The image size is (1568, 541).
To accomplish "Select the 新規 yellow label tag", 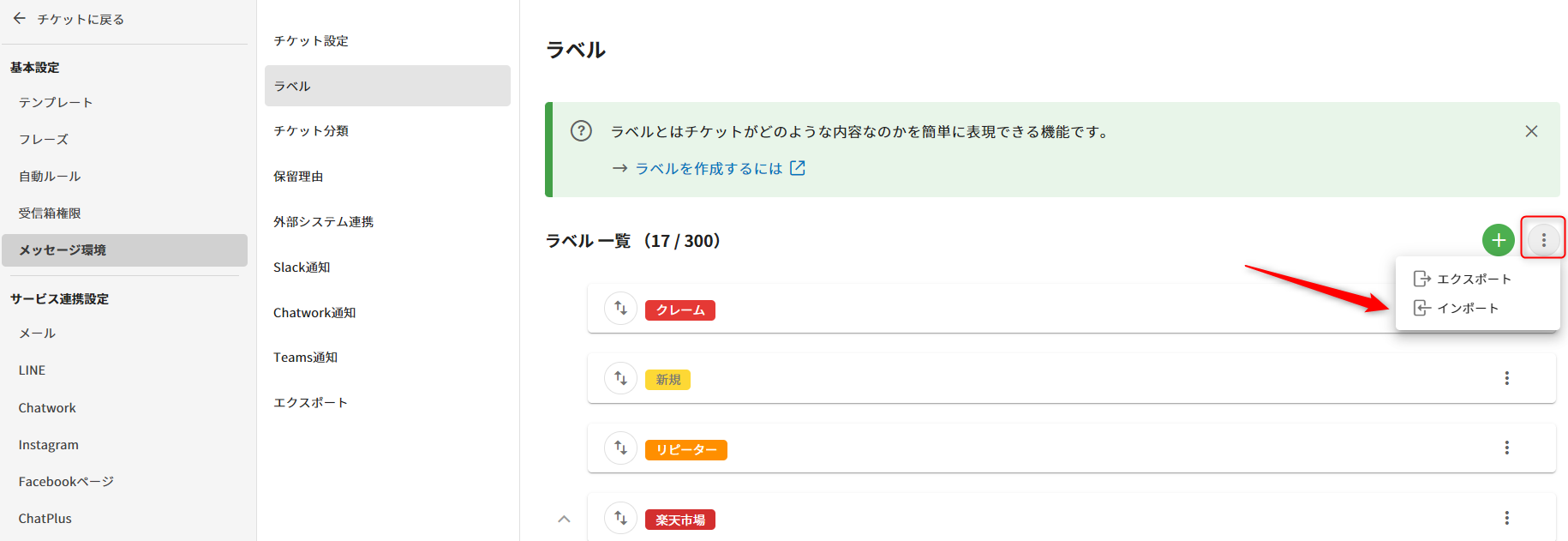I will [x=667, y=380].
